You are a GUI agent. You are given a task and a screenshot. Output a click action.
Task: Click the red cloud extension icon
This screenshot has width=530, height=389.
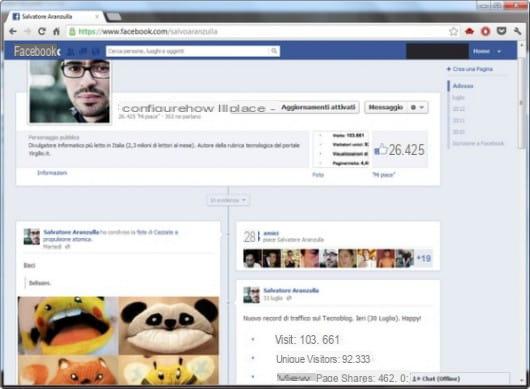469,31
